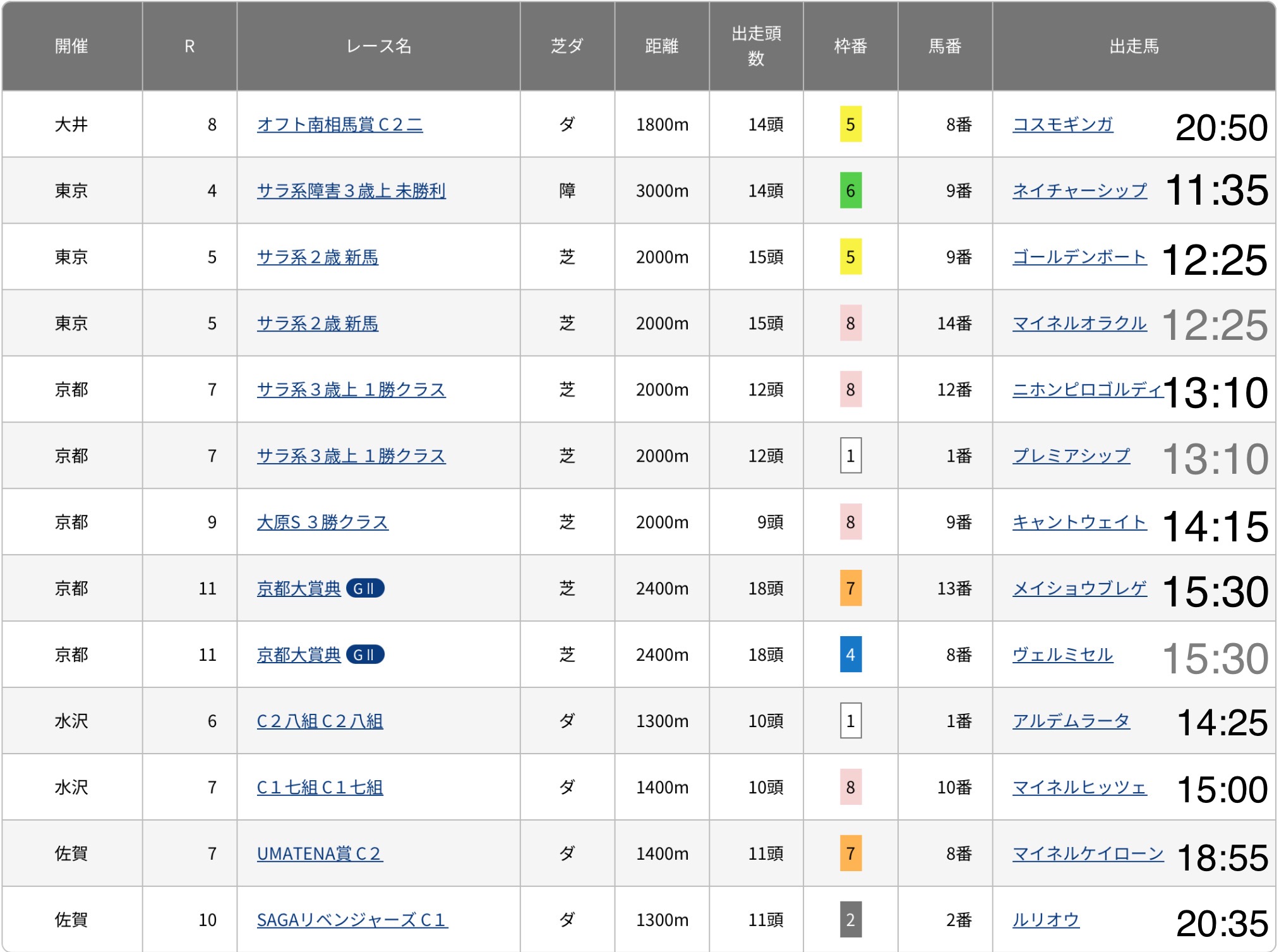Click the サラ系障害3歳上未勝利 race link

[x=351, y=191]
